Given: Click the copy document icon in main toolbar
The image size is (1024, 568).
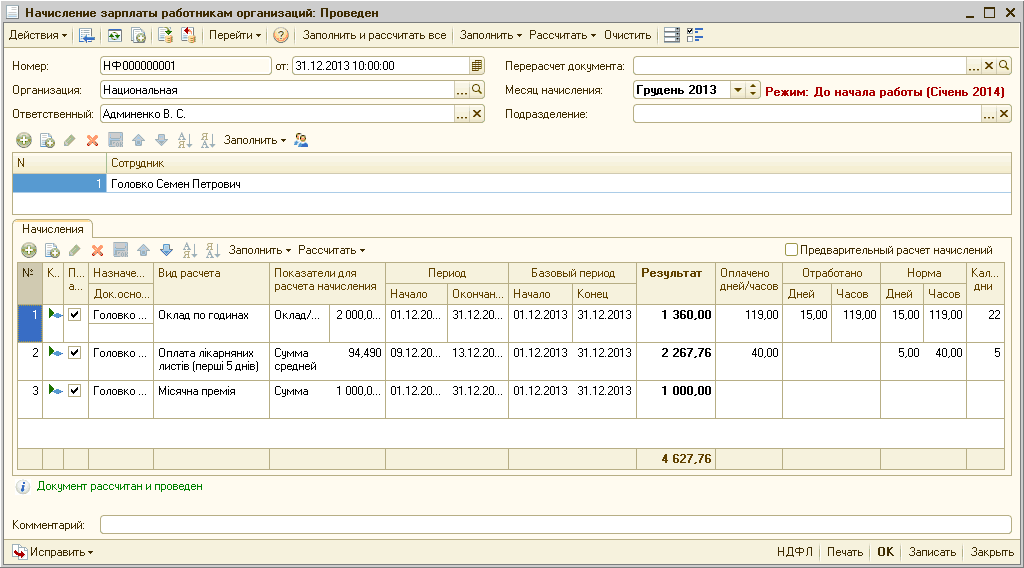Looking at the screenshot, I should (138, 35).
